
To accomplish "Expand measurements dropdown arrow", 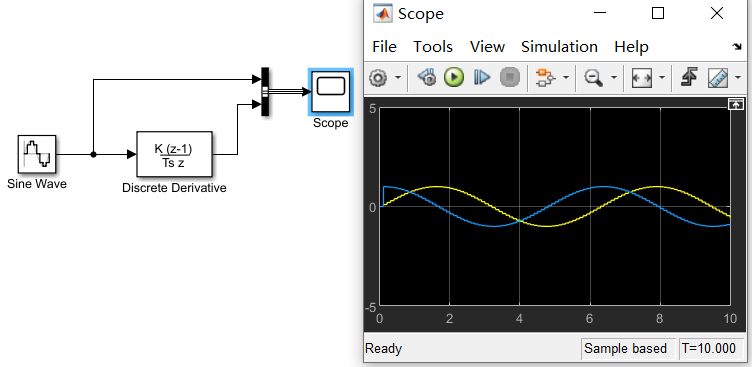I will (x=738, y=77).
